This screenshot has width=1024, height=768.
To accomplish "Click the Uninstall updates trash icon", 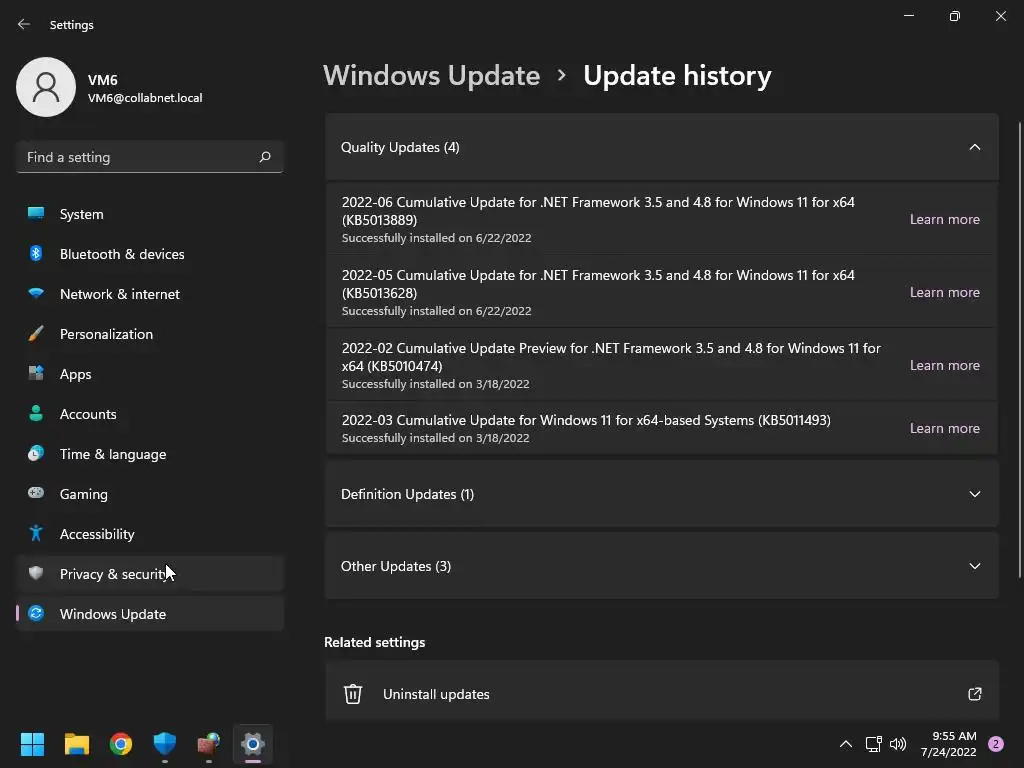I will tap(353, 694).
